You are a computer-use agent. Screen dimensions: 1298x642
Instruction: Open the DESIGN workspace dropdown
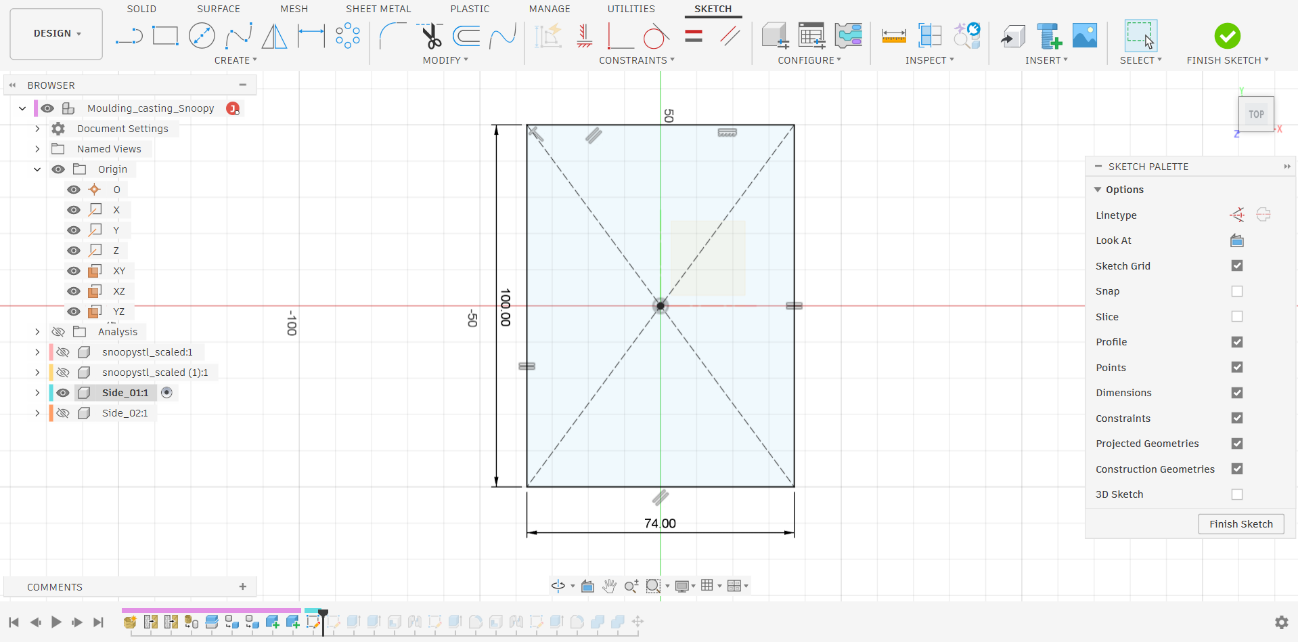point(56,34)
